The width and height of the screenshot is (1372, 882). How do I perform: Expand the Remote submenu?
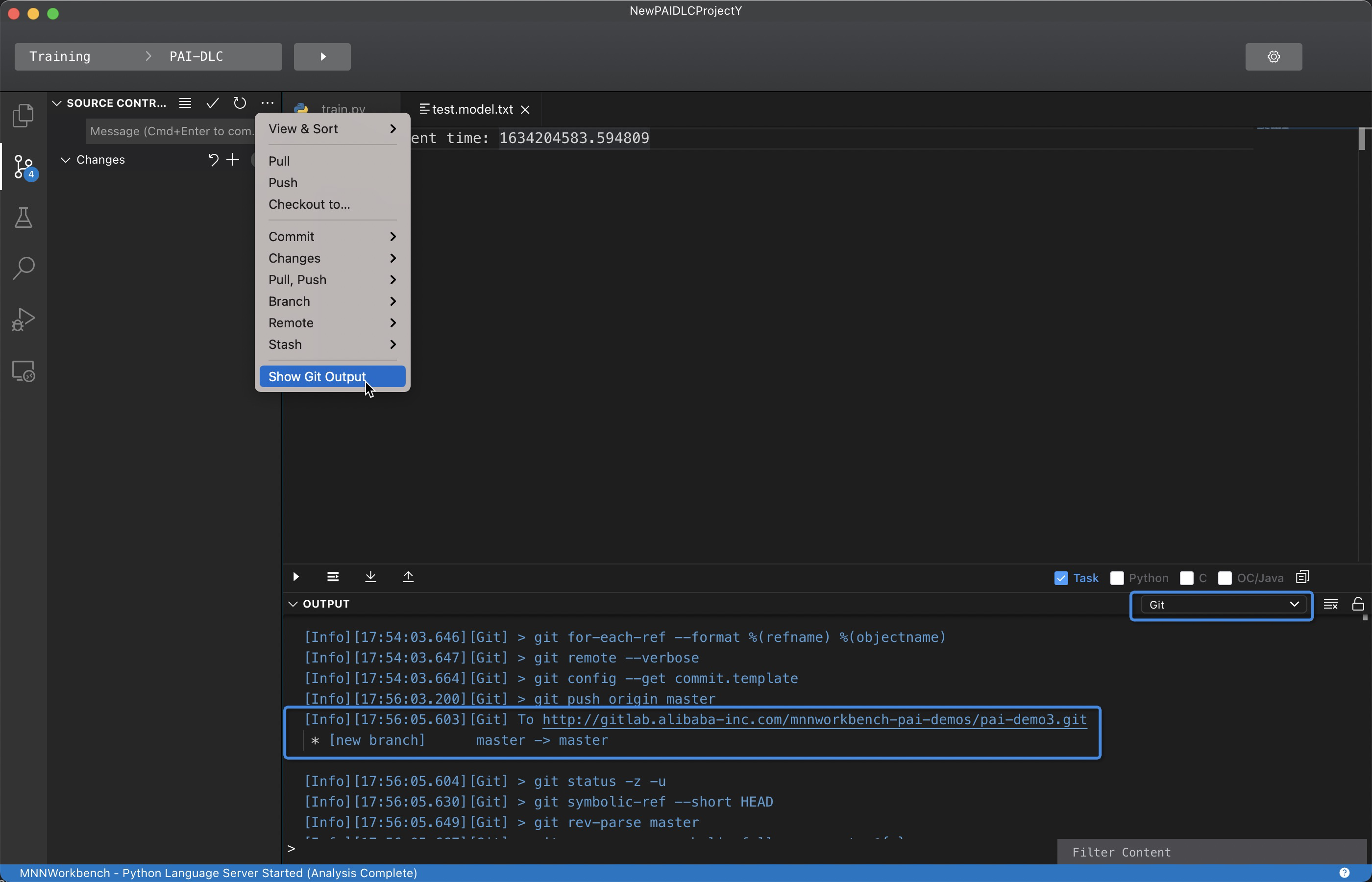[x=332, y=323]
